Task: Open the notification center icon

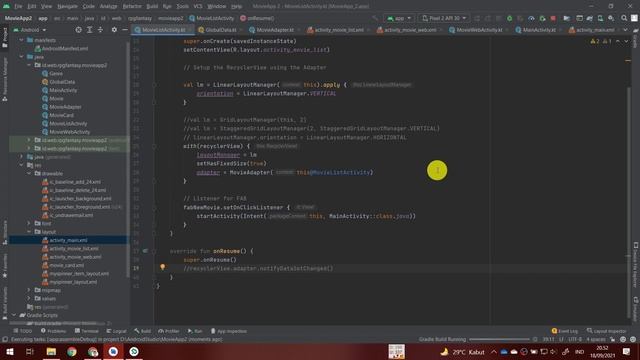Action: click(x=627, y=351)
